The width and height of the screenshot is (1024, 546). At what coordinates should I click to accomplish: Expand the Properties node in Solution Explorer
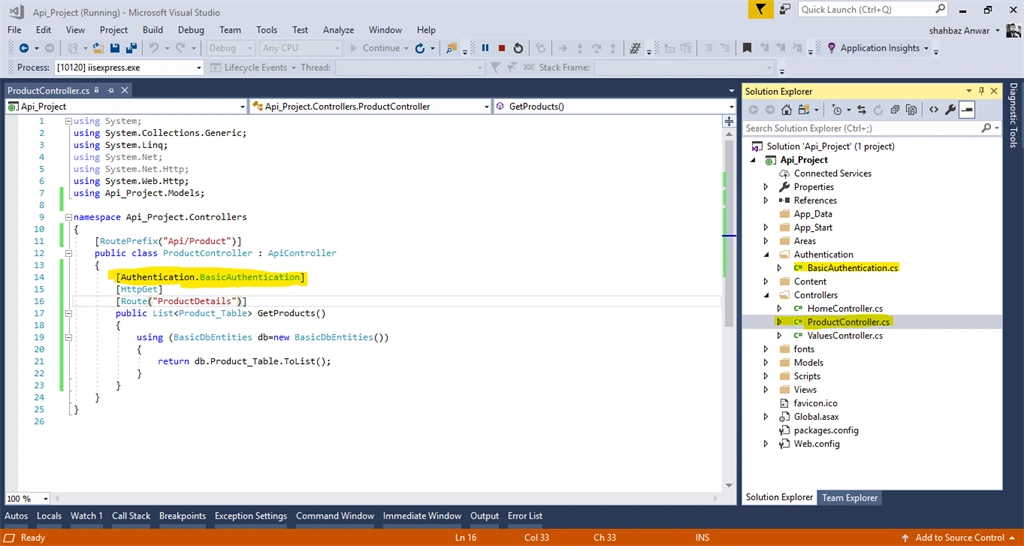766,187
